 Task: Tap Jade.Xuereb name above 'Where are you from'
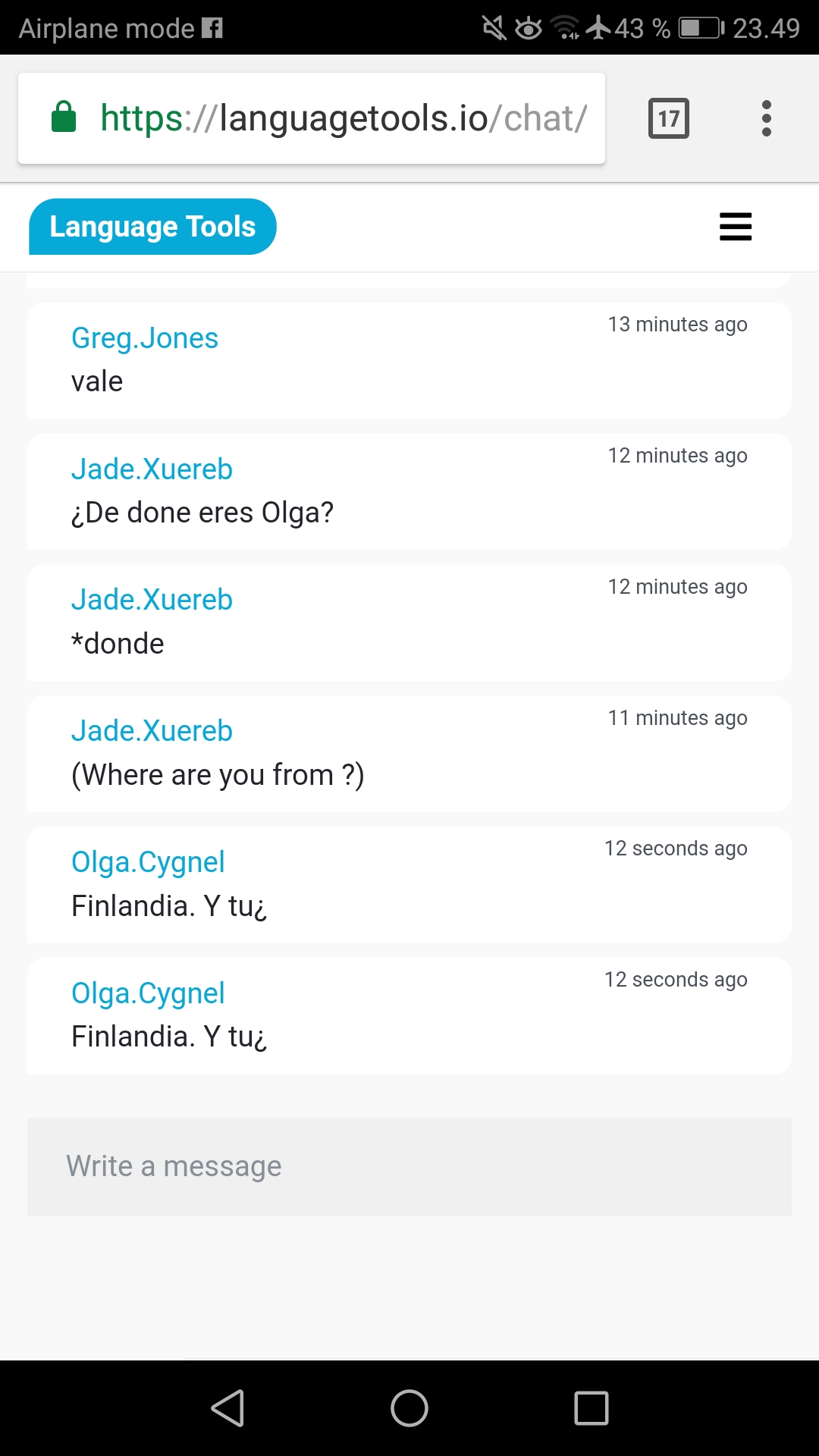152,731
